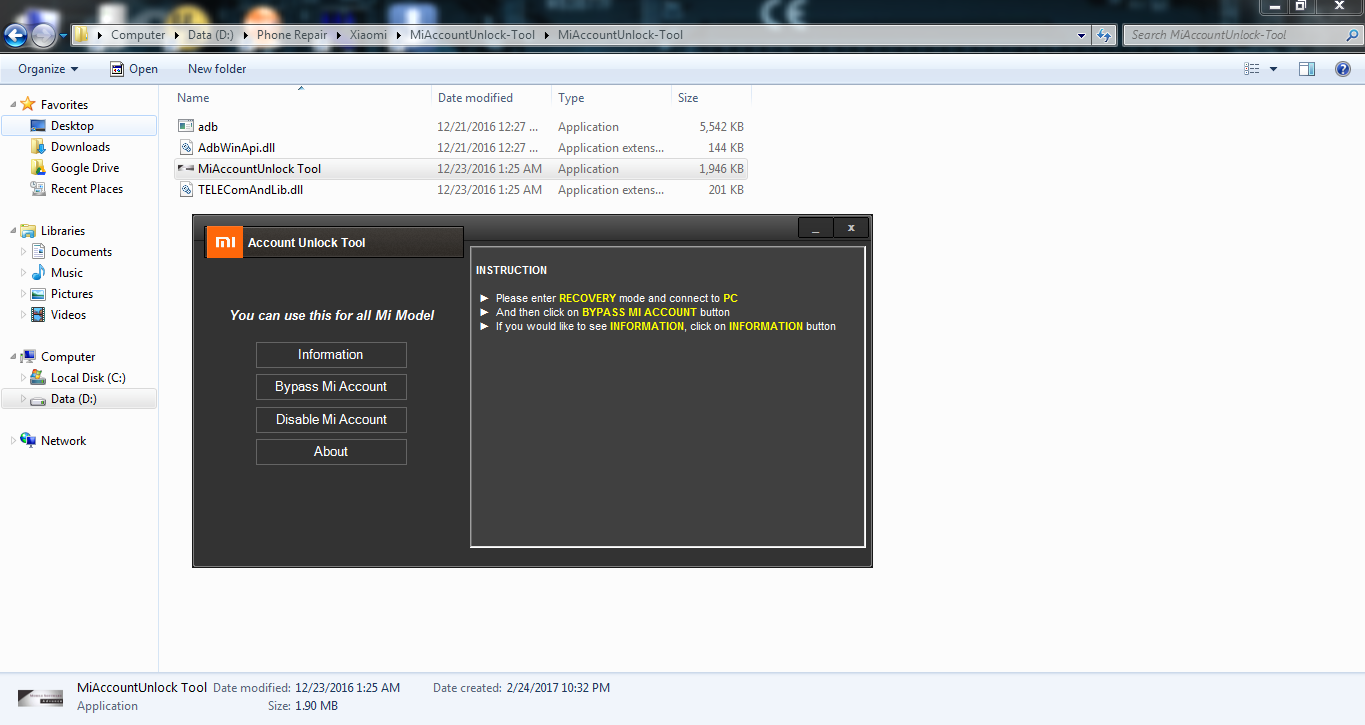Open the About button in Unlock Tool
The width and height of the screenshot is (1365, 725).
point(331,452)
